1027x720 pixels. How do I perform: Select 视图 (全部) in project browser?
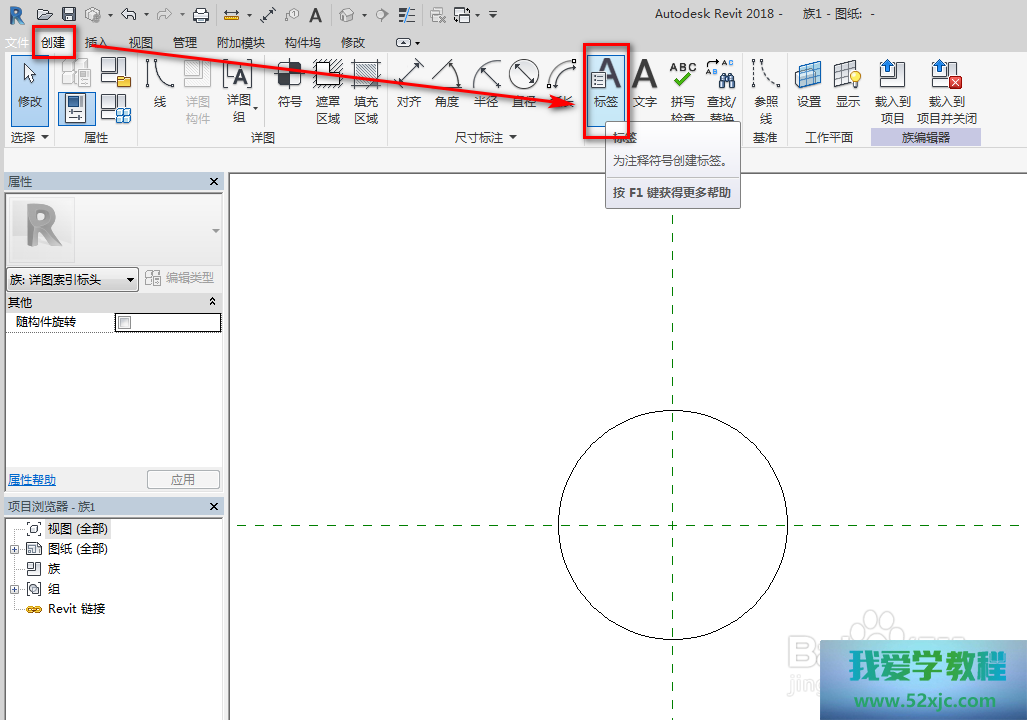tap(77, 529)
